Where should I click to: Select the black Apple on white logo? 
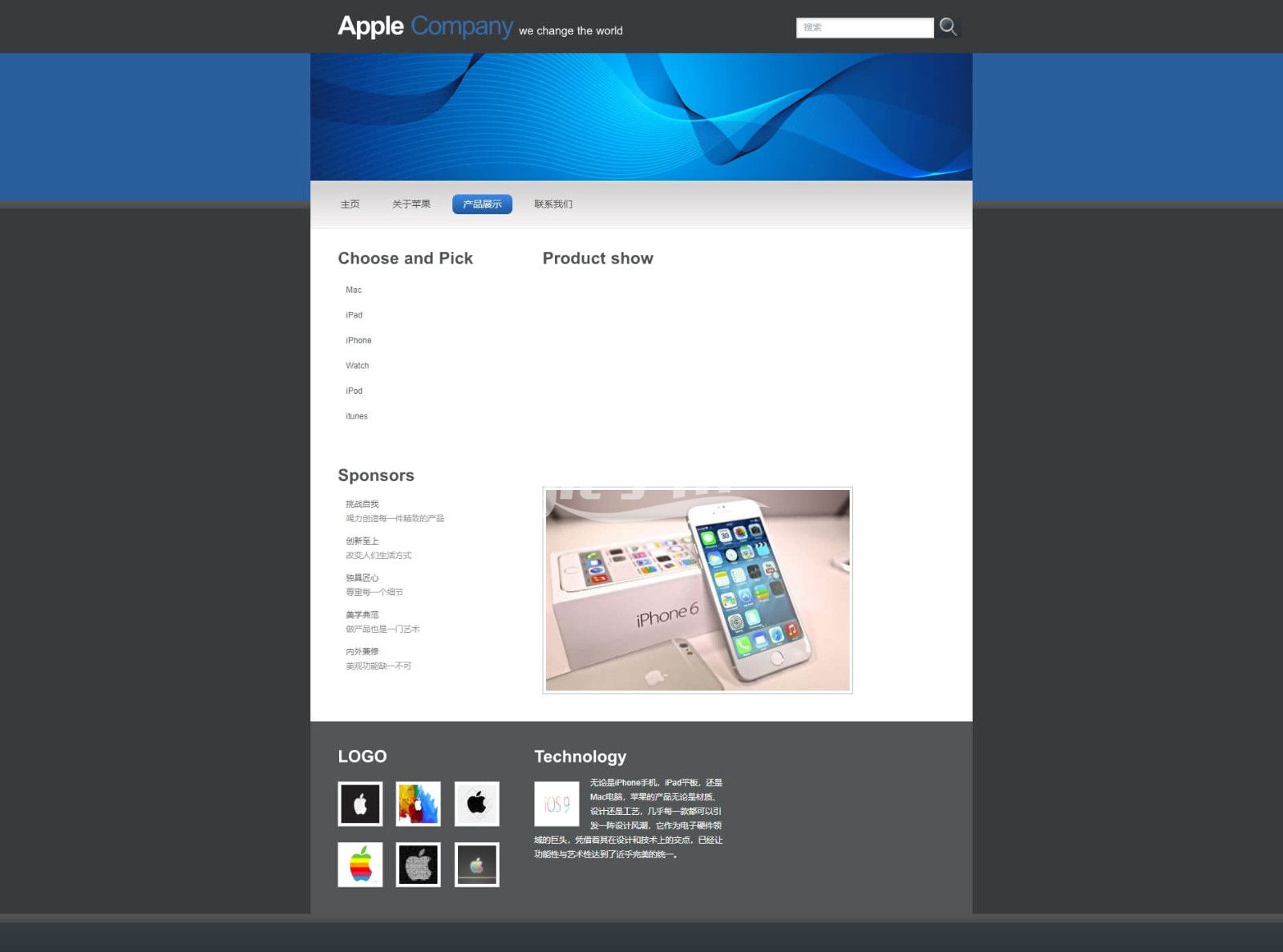[476, 804]
